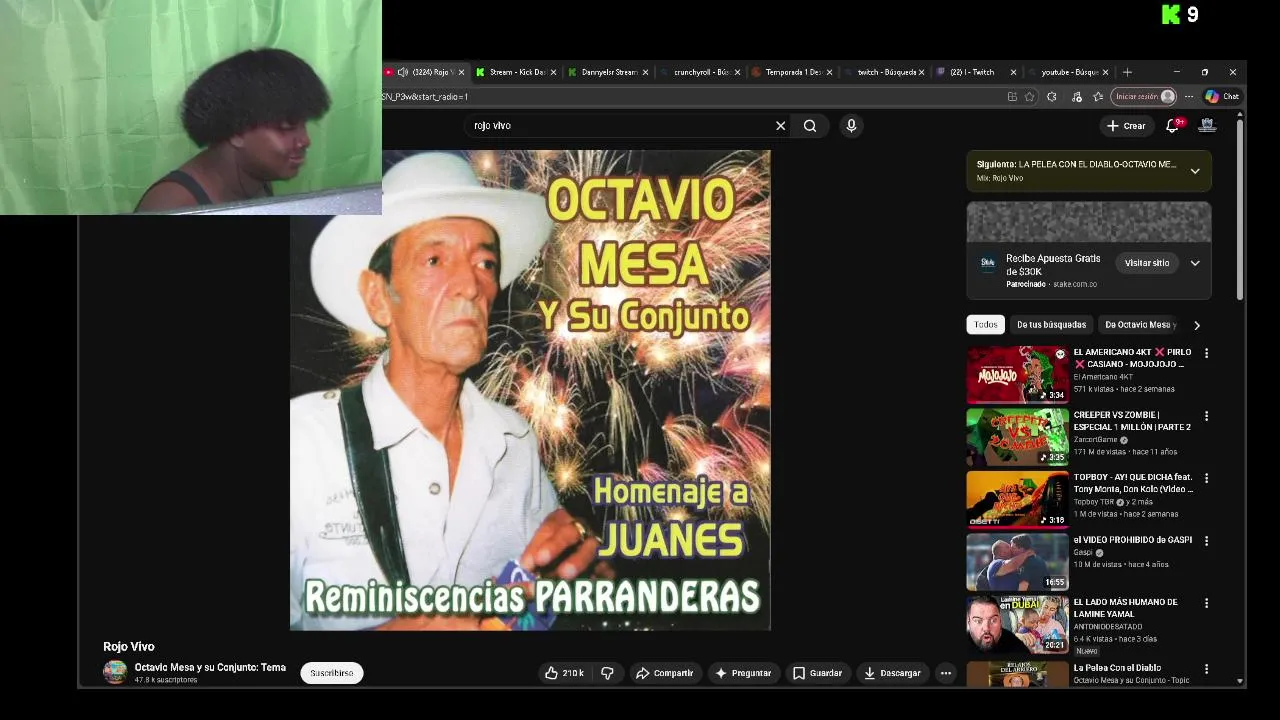Like the Rojo Vivo video
The width and height of the screenshot is (1280, 720).
563,673
